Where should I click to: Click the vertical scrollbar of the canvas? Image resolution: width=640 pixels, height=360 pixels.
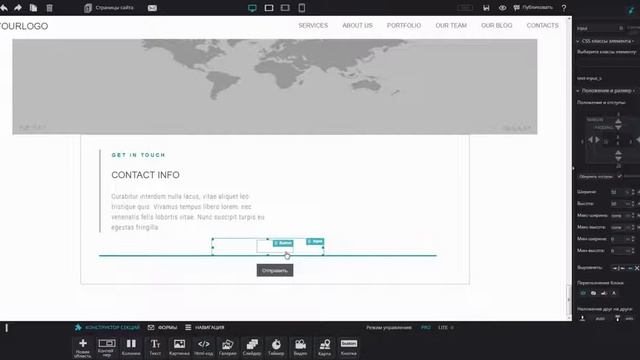click(x=569, y=301)
